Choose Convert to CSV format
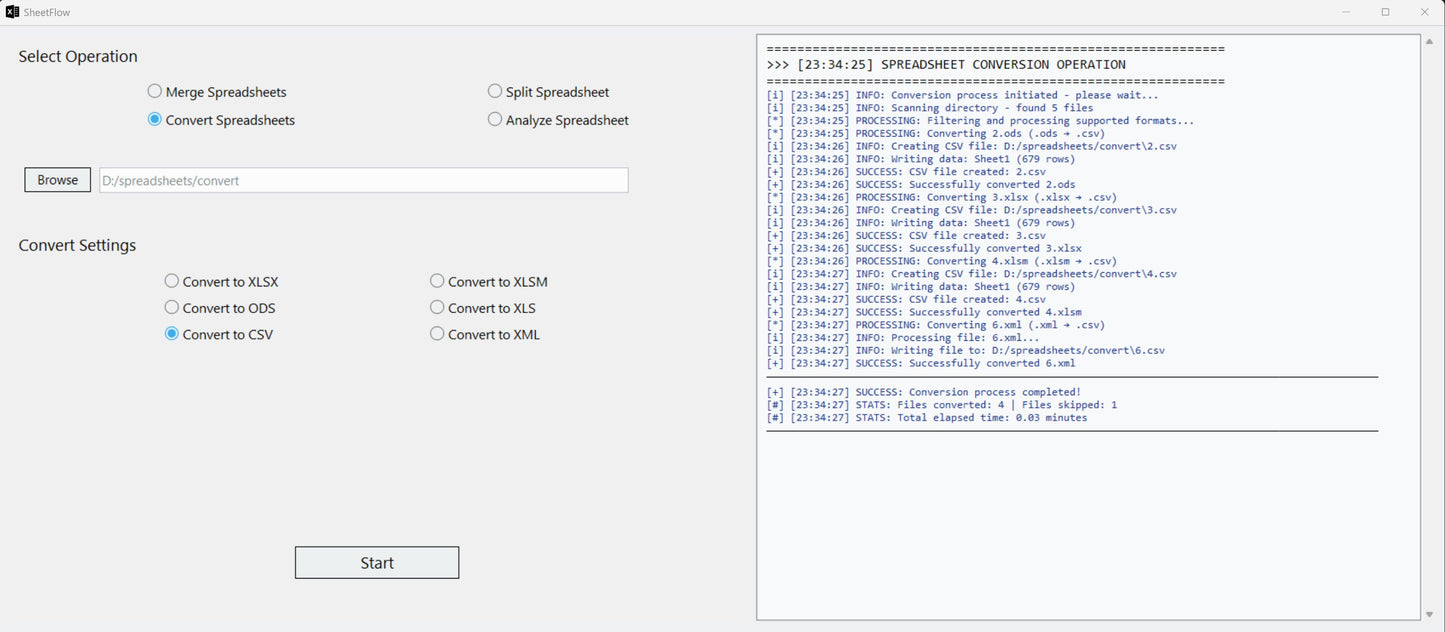Viewport: 1445px width, 632px height. coord(171,334)
